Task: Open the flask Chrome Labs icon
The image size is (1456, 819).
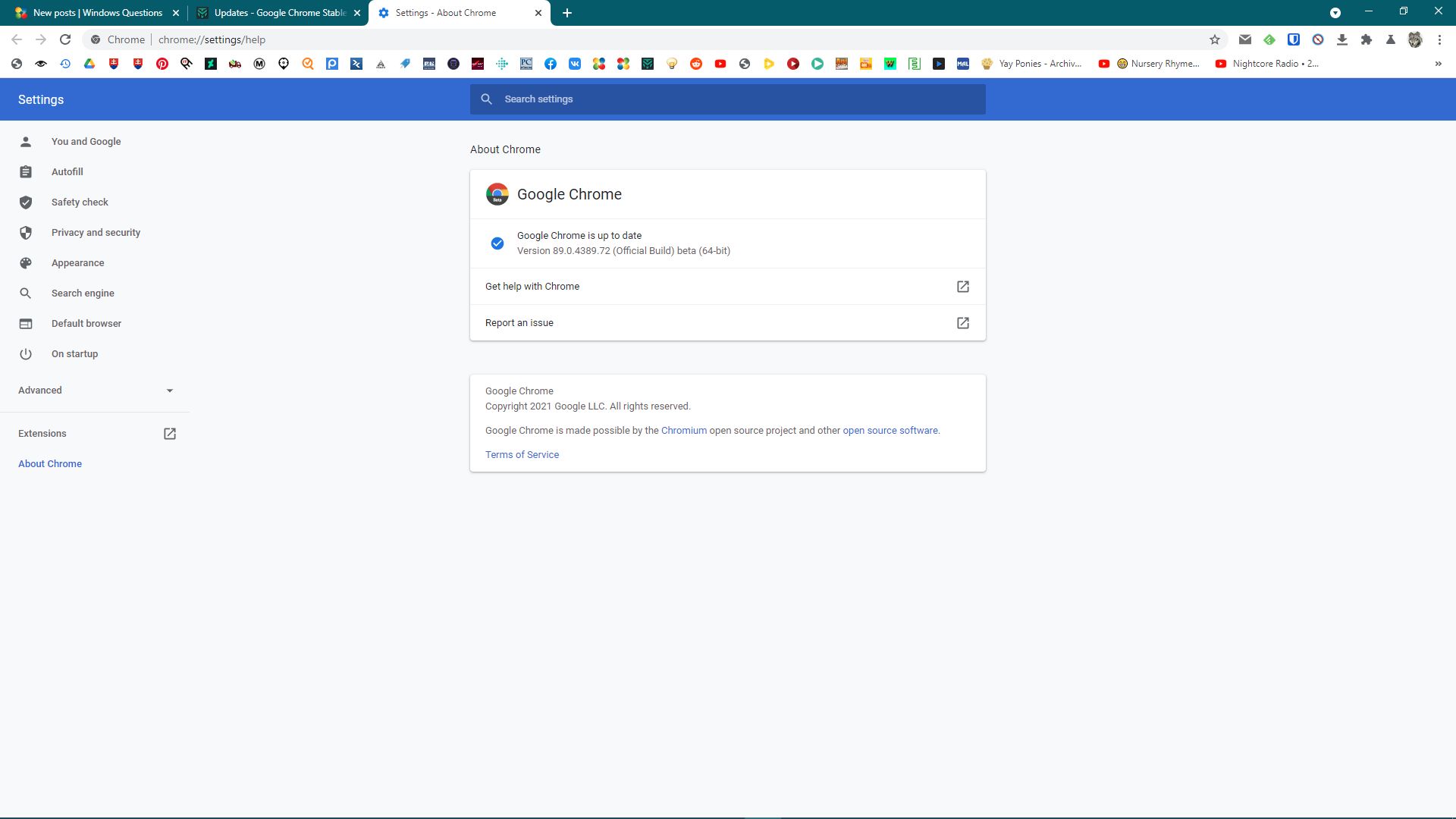Action: [x=1391, y=39]
